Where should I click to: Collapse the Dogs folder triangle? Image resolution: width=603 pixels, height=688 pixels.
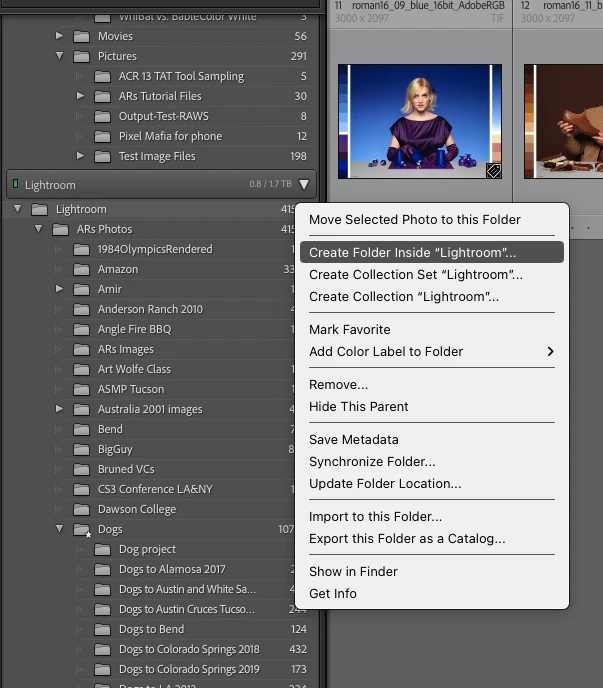pos(59,529)
